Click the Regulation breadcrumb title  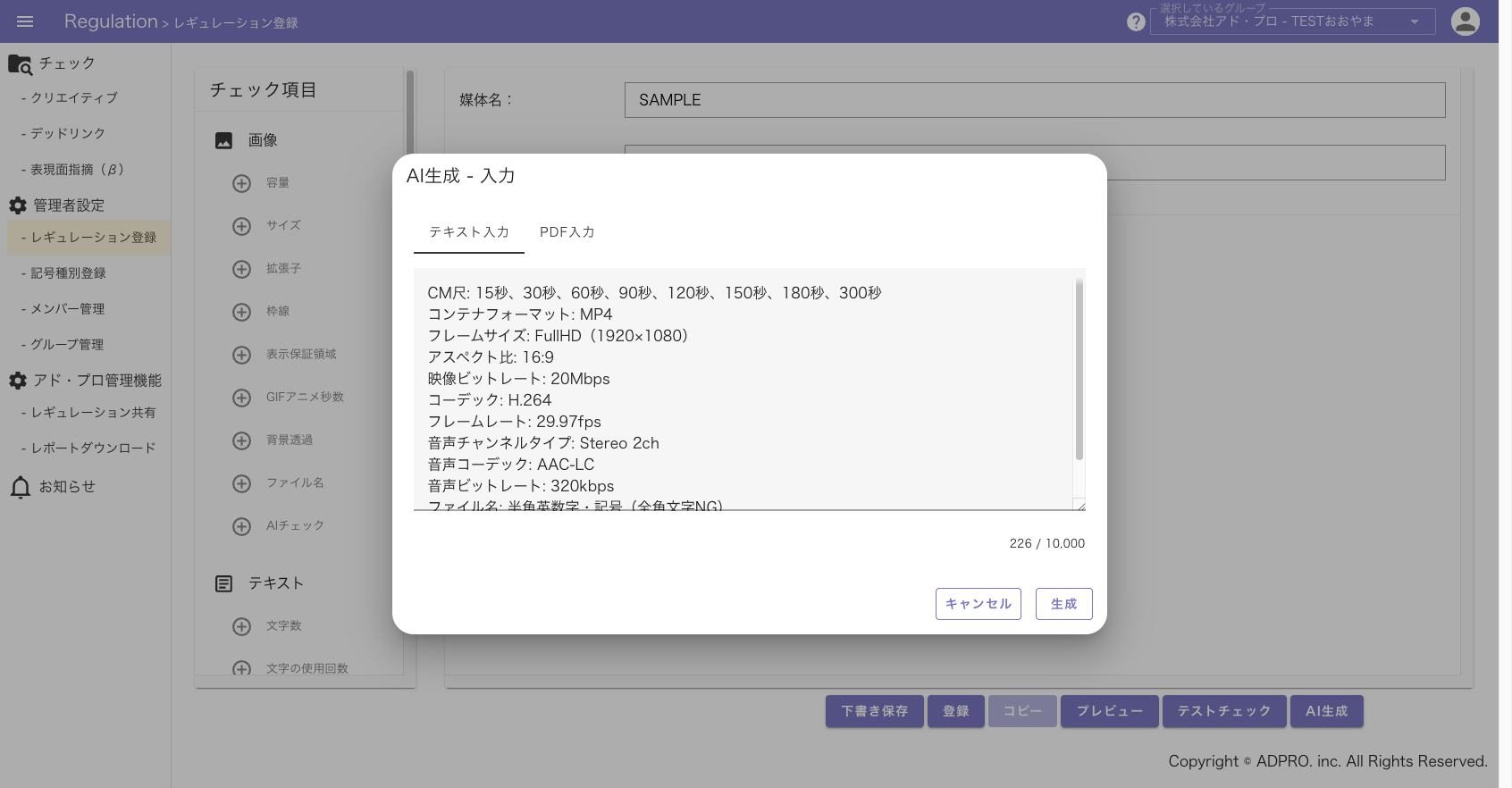[111, 21]
